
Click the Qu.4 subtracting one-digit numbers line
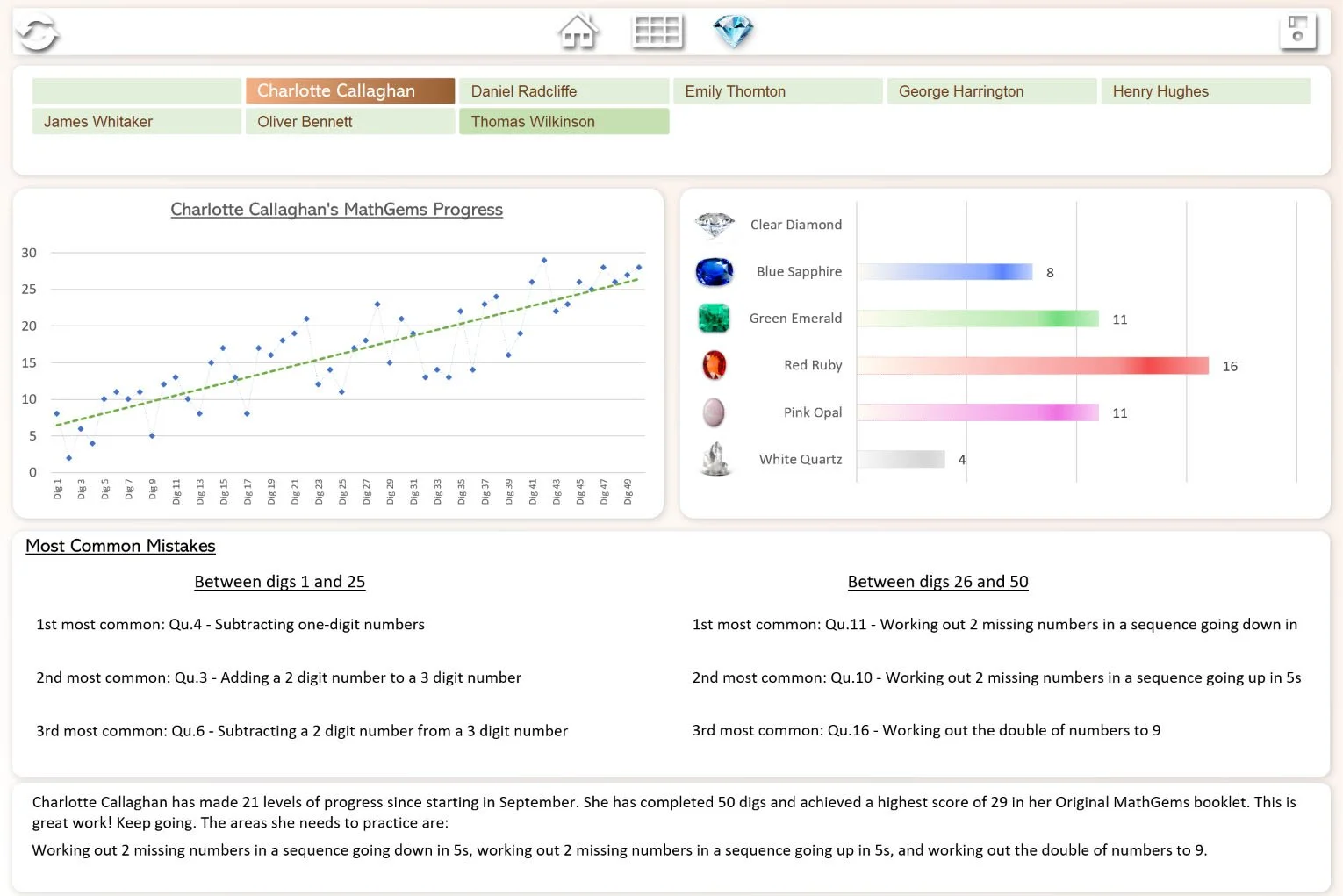[230, 625]
